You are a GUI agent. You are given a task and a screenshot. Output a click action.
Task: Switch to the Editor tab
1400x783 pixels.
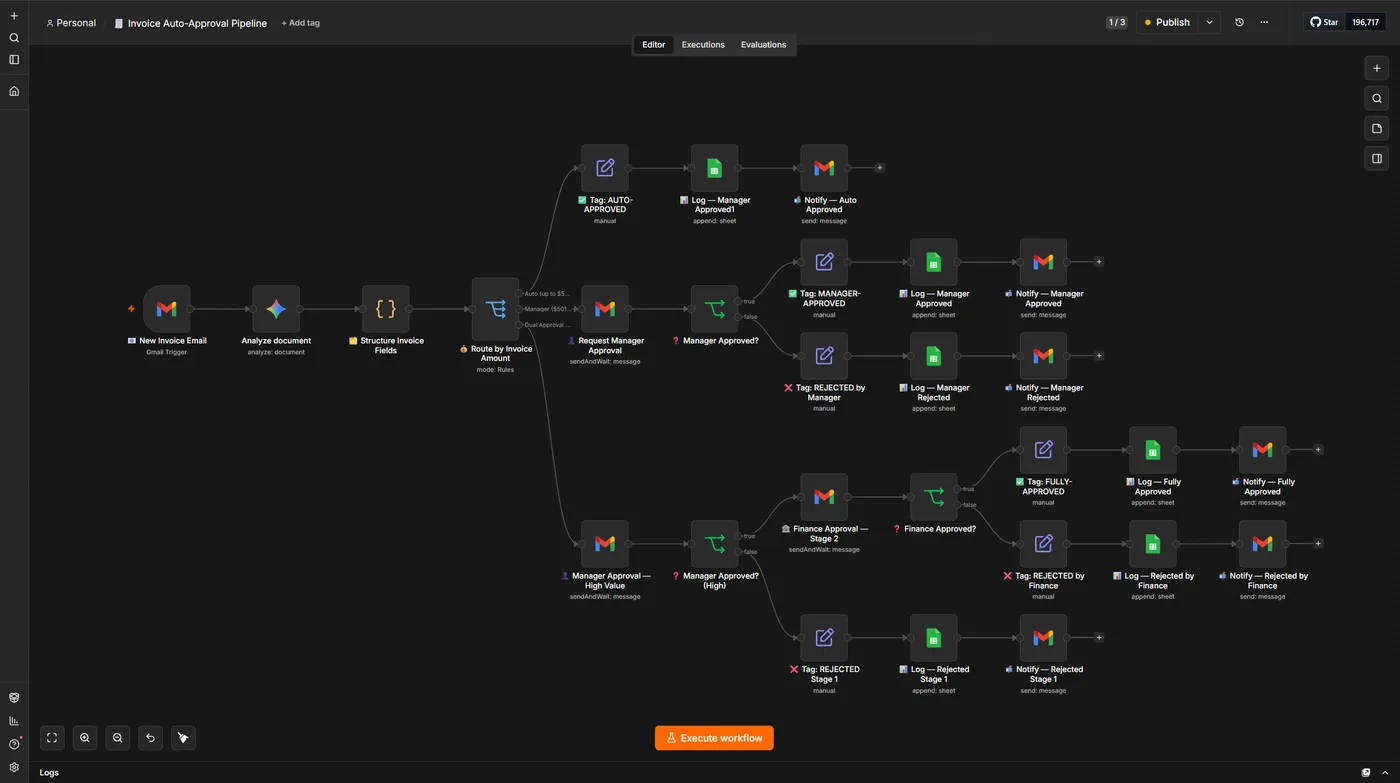pos(654,45)
